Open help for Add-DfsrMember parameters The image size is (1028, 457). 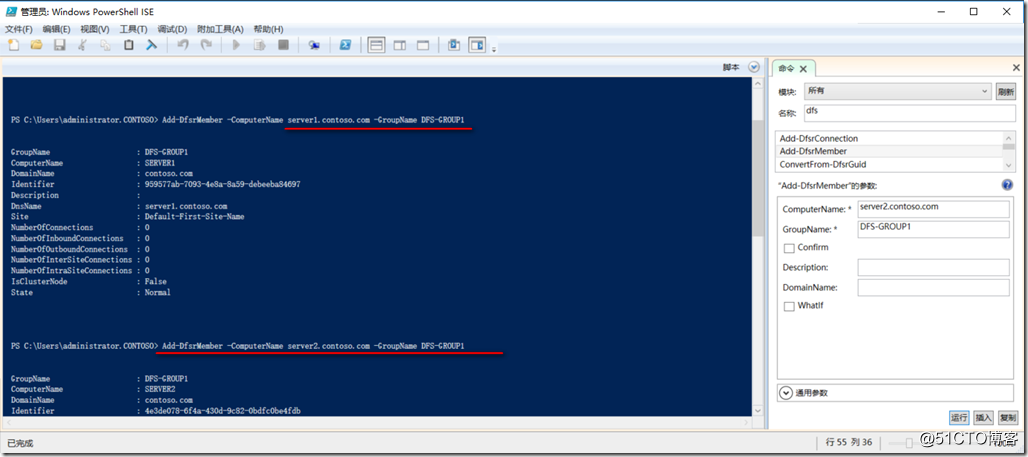click(x=1007, y=185)
